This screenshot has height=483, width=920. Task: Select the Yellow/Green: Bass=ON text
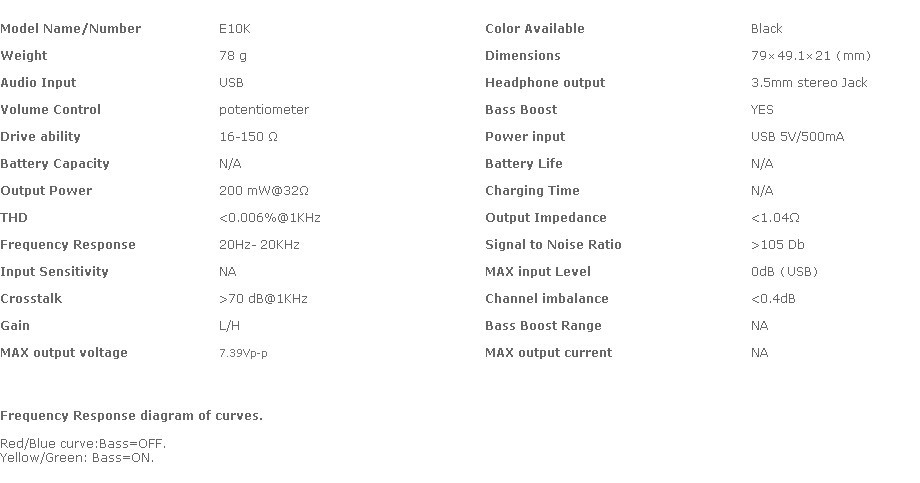[77, 458]
